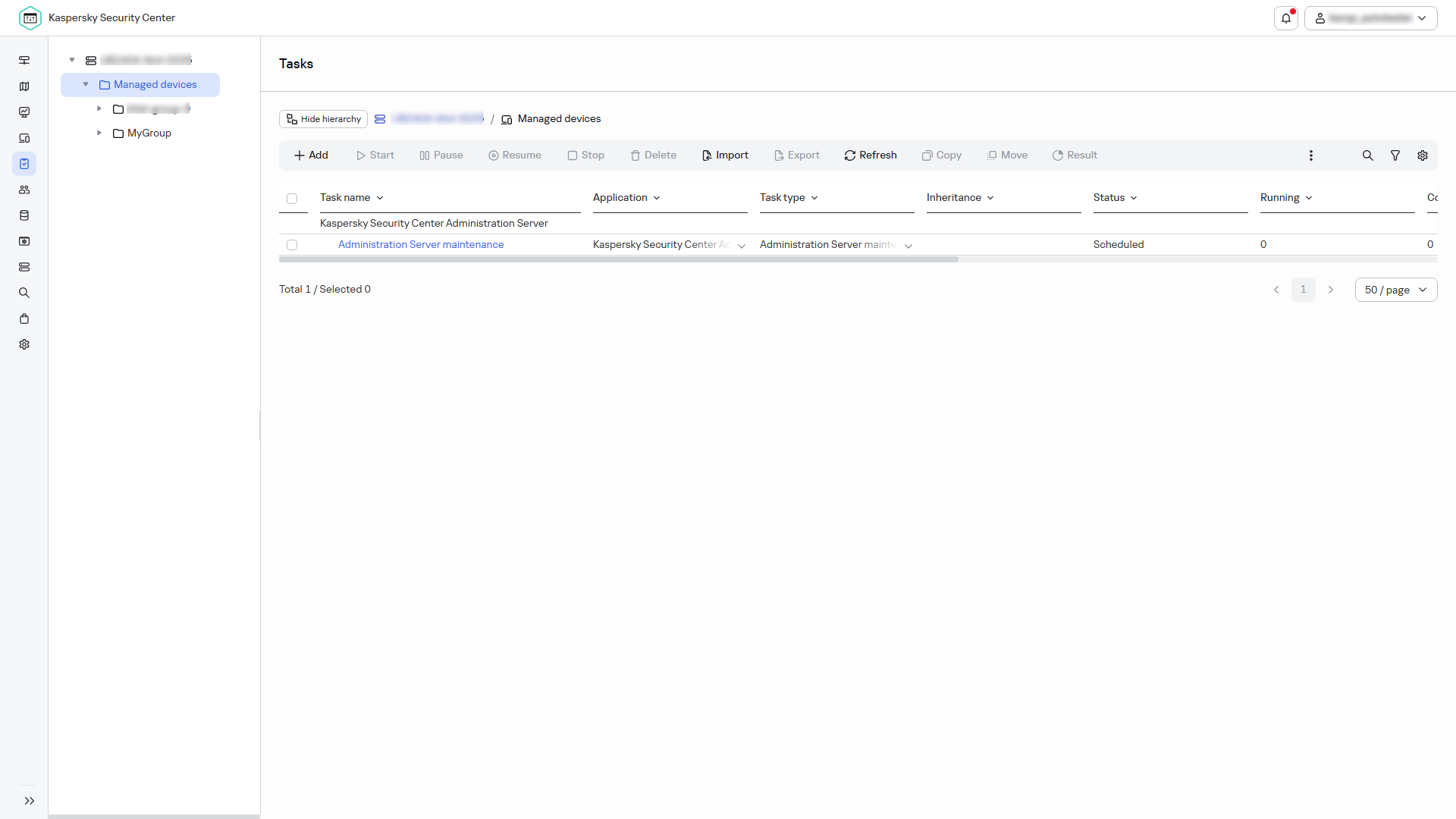Click the Scheduled status cell
Image resolution: width=1456 pixels, height=819 pixels.
[x=1119, y=244]
